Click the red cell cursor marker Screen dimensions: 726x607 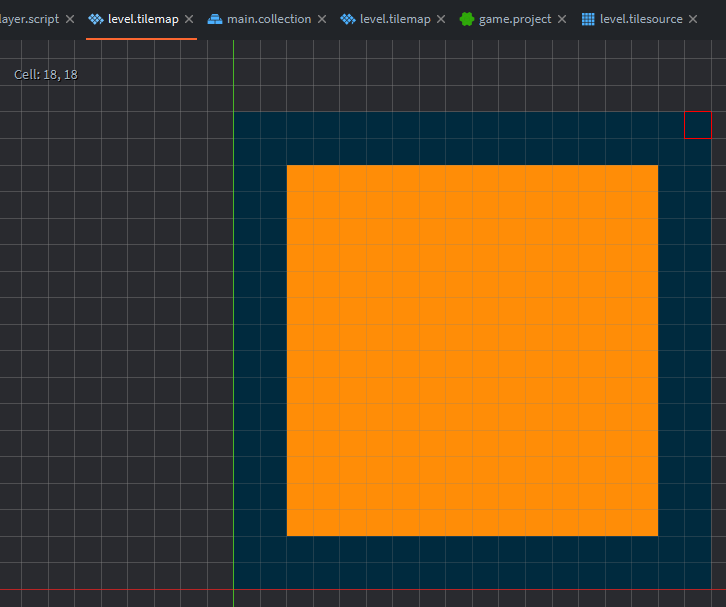point(697,126)
